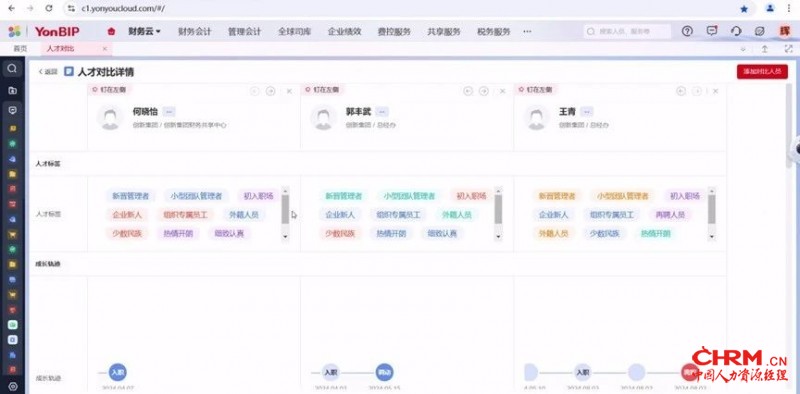Click the sidebar search magnifier icon
The width and height of the screenshot is (800, 394).
coord(13,68)
